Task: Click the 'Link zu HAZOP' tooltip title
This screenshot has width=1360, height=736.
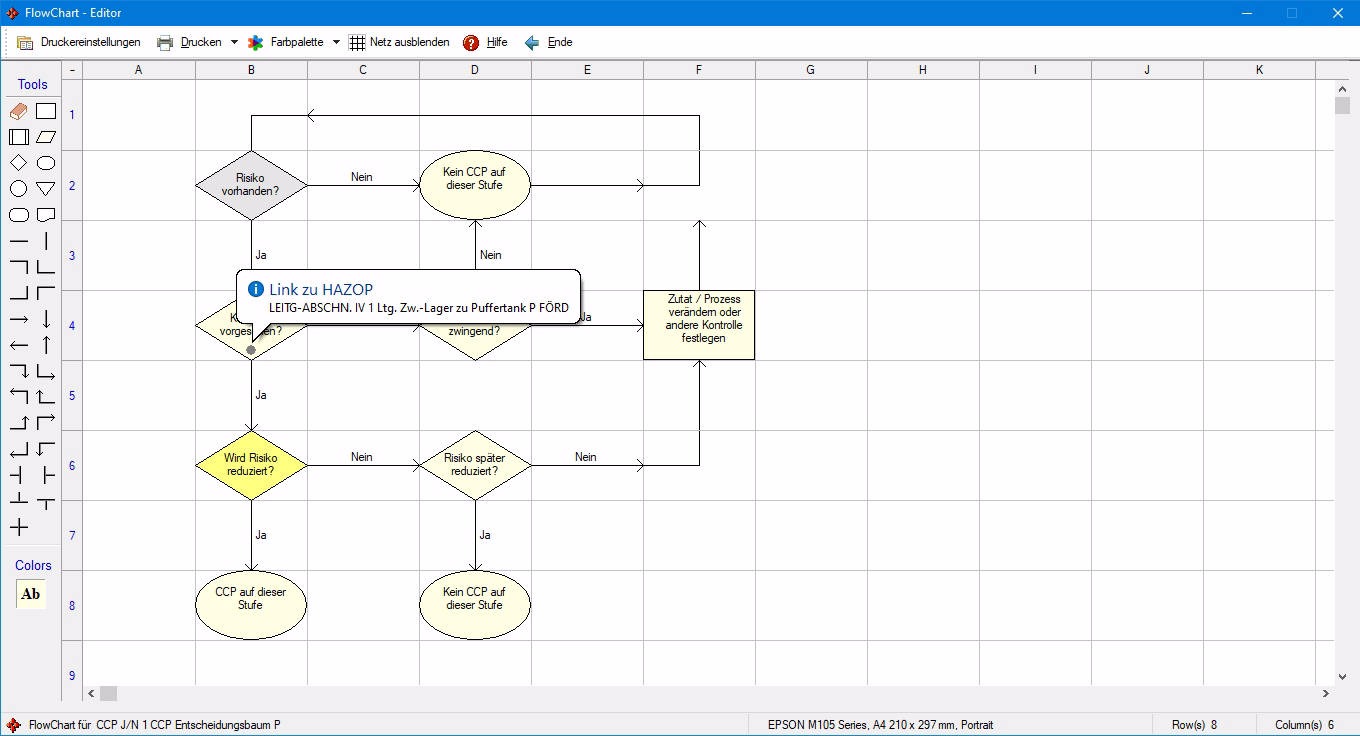Action: pyautogui.click(x=321, y=289)
